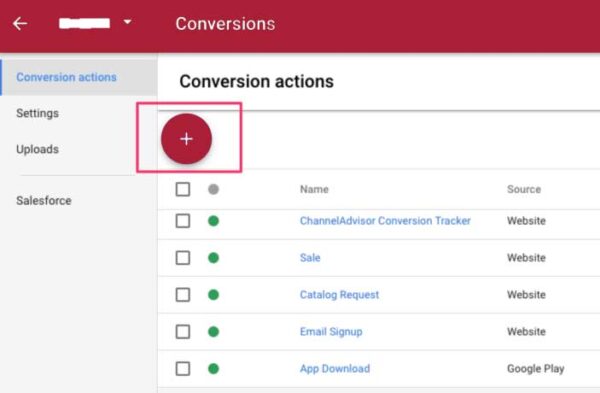
Task: Click green status dot for Email Signup
Action: tap(214, 332)
